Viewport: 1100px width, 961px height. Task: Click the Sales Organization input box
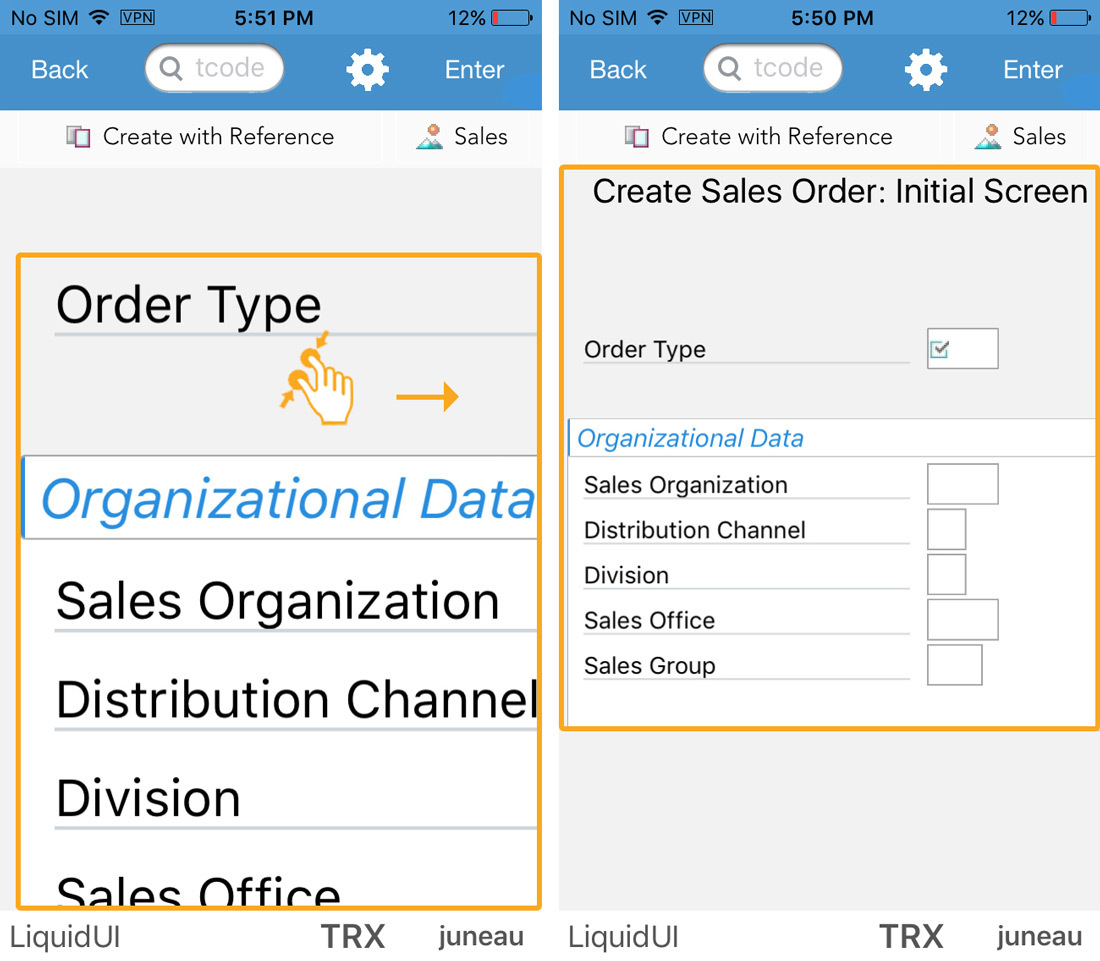tap(962, 484)
